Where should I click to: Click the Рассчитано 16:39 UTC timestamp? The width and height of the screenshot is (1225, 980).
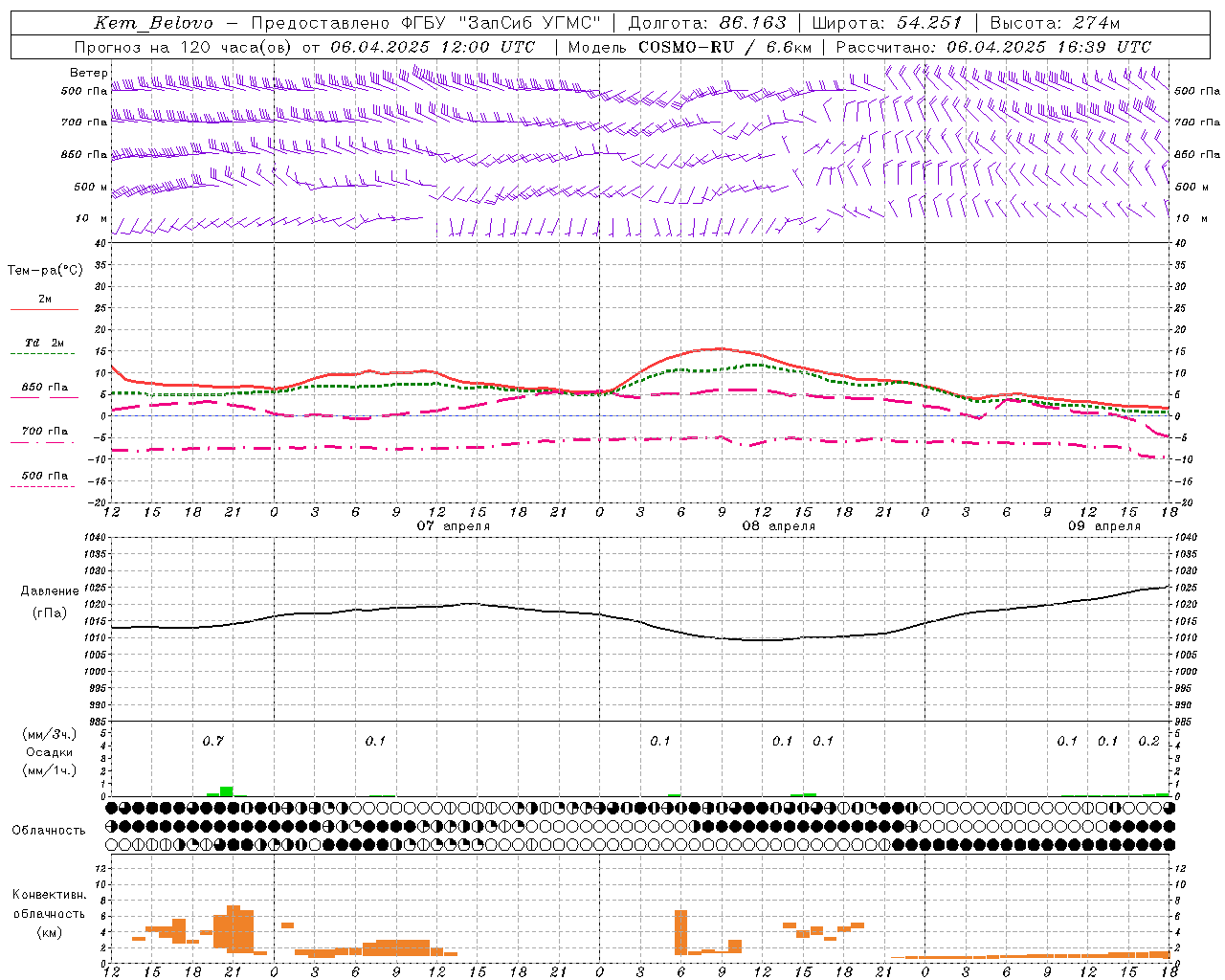click(993, 47)
